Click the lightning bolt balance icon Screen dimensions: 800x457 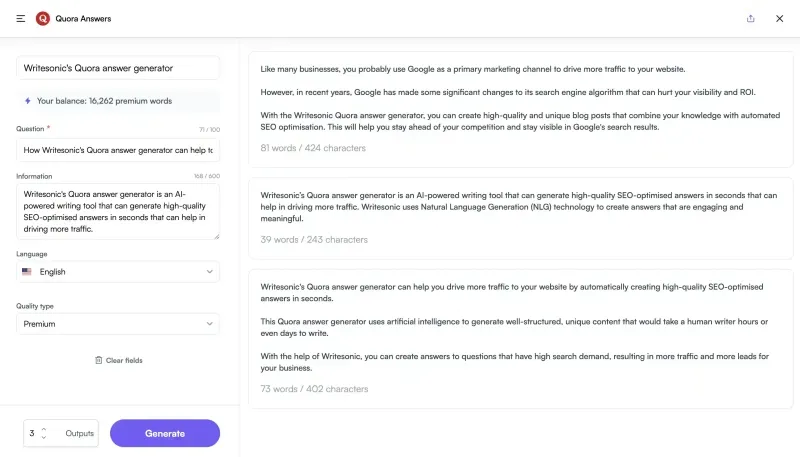28,101
